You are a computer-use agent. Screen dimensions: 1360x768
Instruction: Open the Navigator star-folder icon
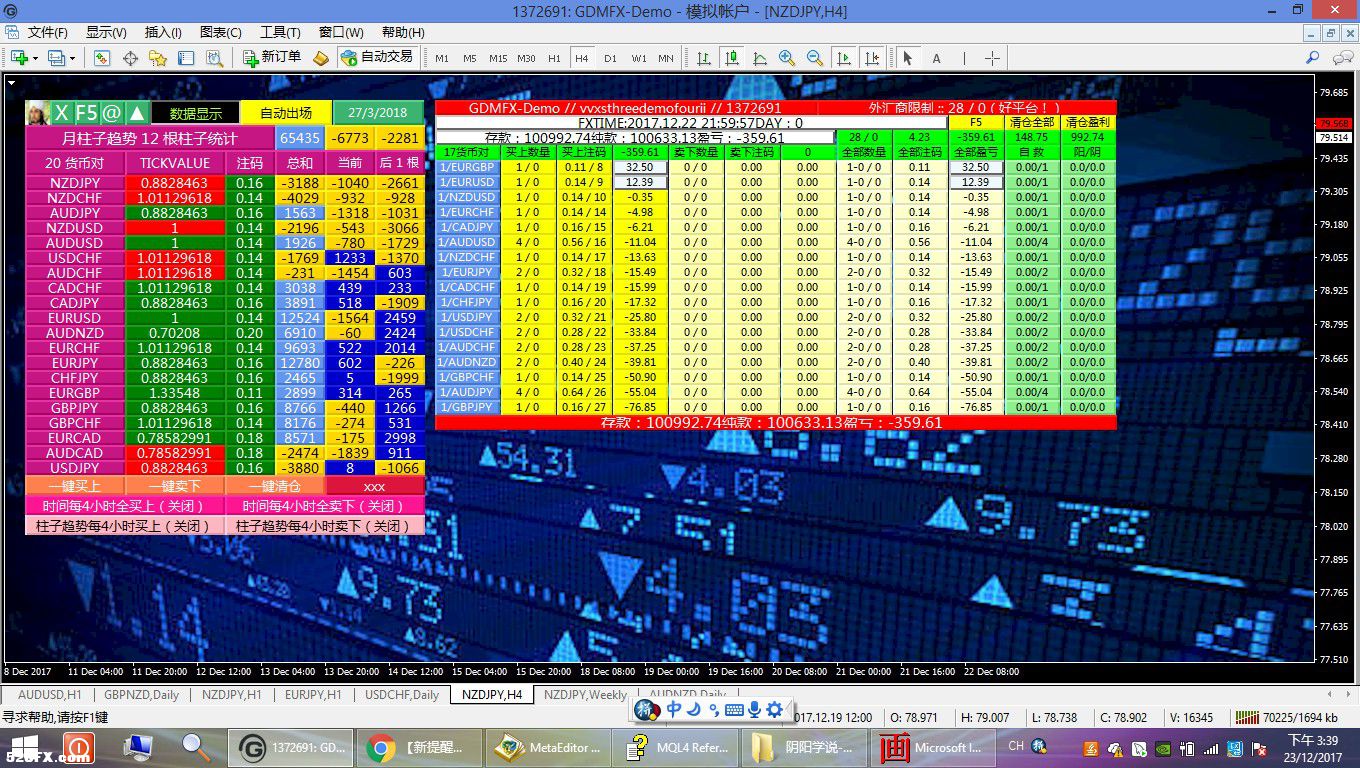(158, 58)
